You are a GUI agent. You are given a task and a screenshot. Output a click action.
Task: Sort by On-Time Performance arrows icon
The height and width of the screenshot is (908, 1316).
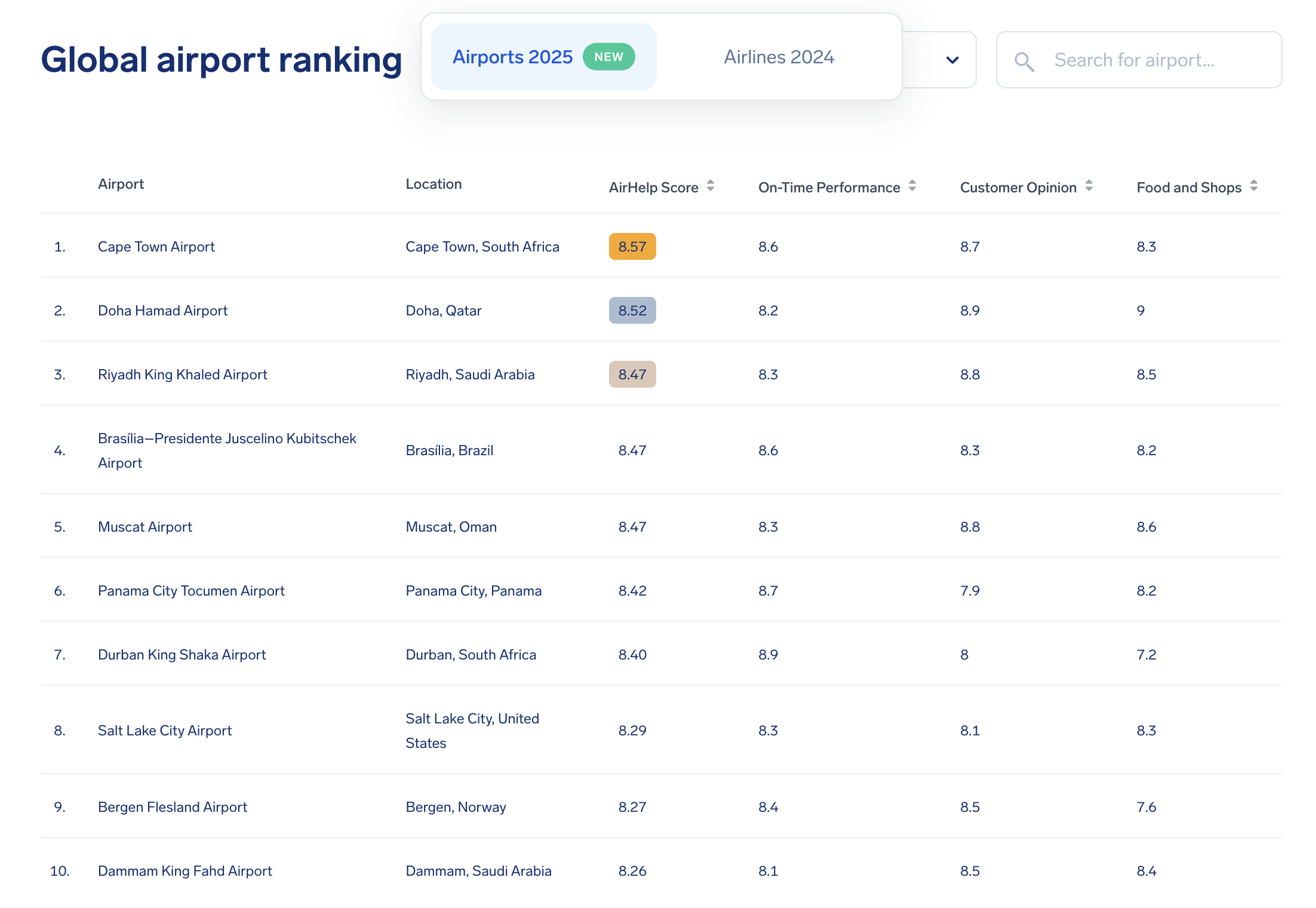(912, 186)
